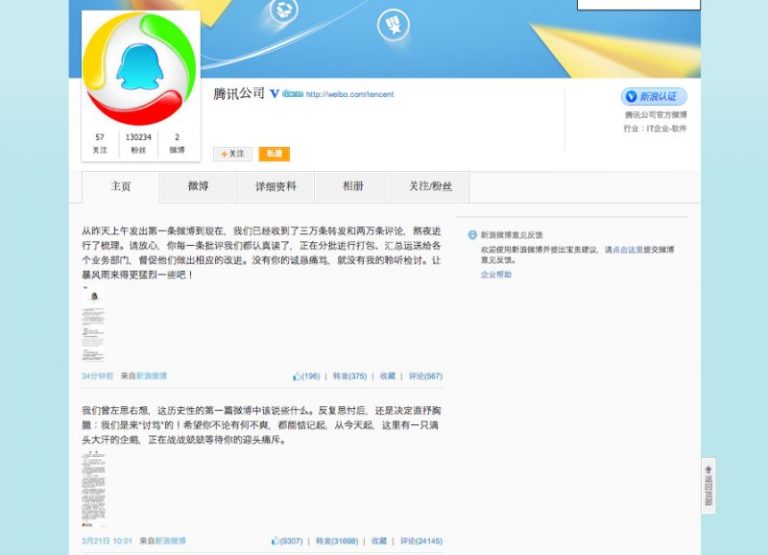Open the 相册 tab
The height and width of the screenshot is (555, 768).
[x=353, y=187]
